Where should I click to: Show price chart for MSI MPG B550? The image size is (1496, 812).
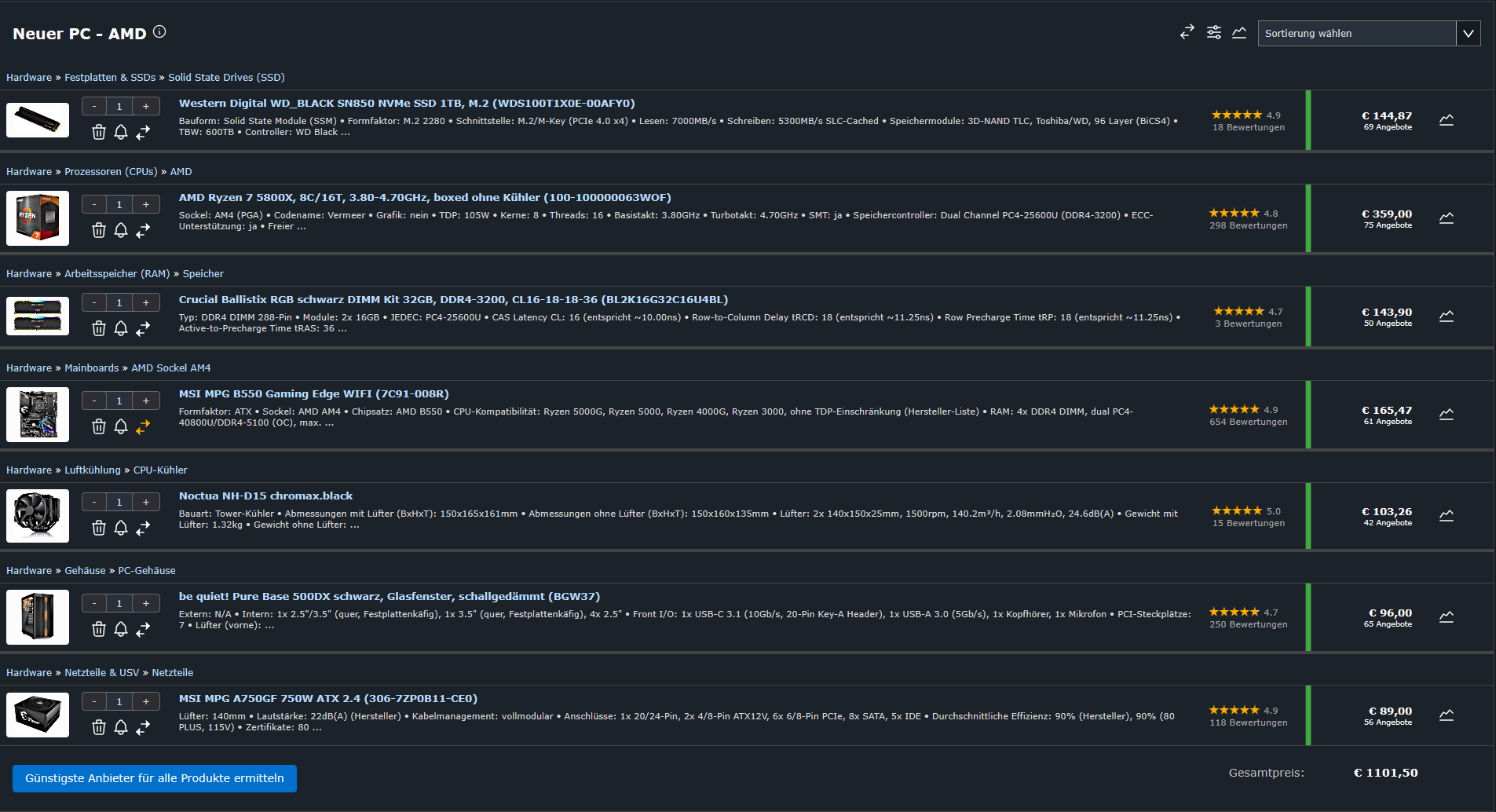[1447, 415]
